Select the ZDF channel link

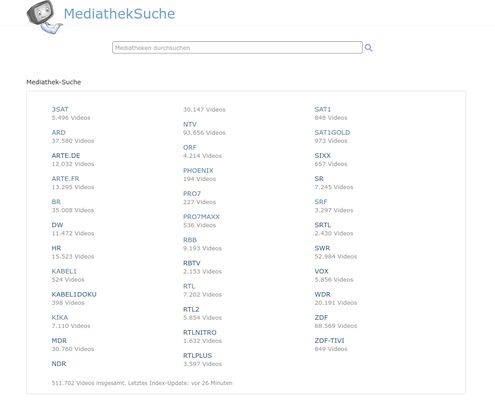tap(321, 317)
